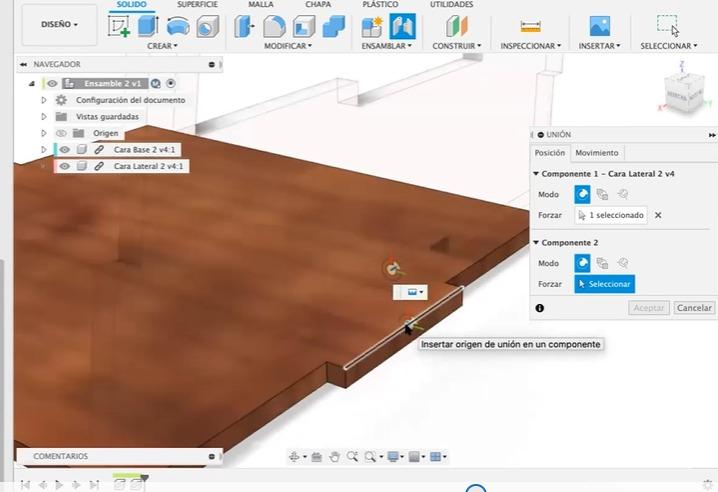
Task: Expand Configuración del documento tree item
Action: click(44, 100)
